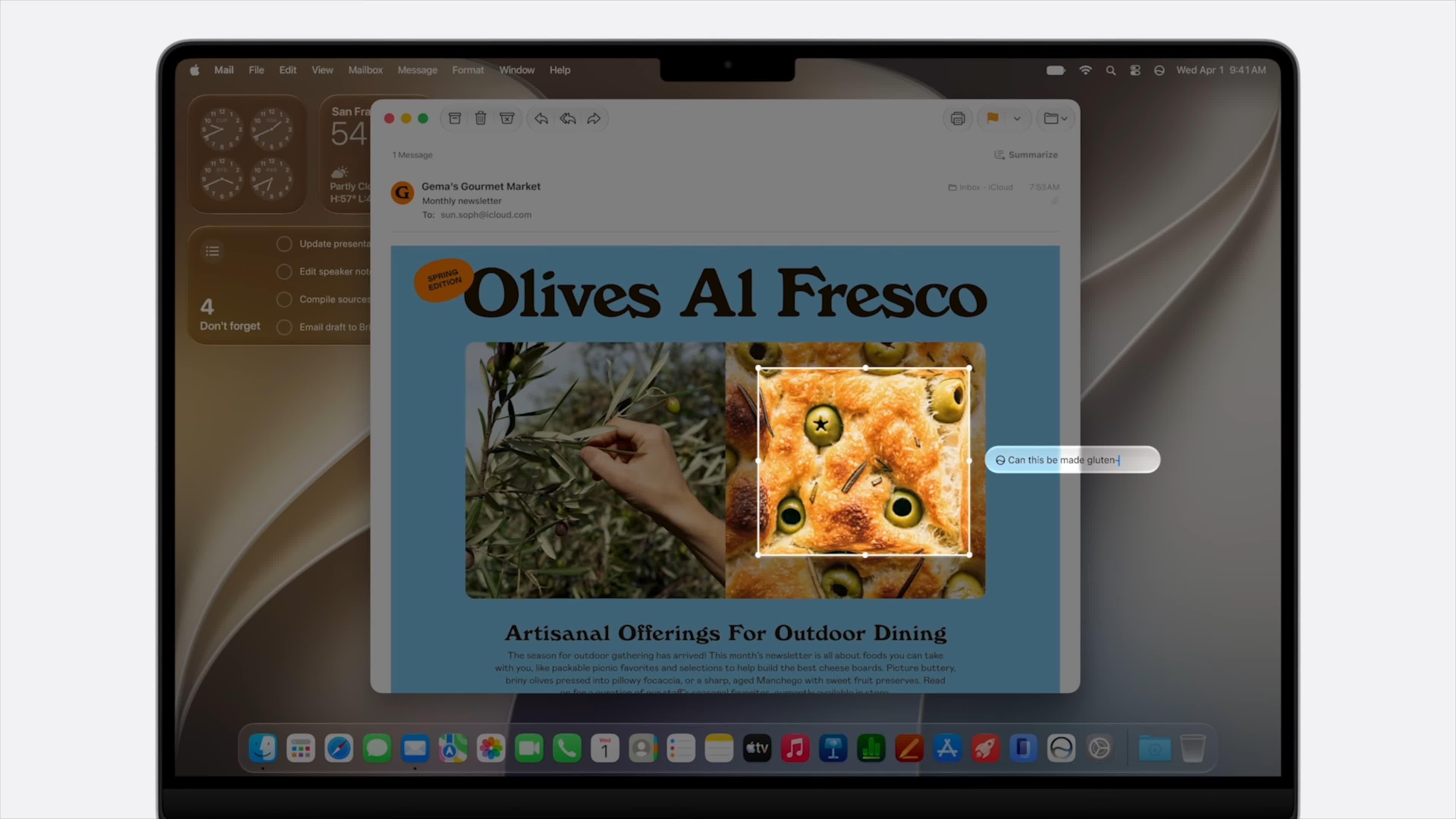Screen dimensions: 1456x819
Task: Click the sender avatar 'G' icon
Action: pyautogui.click(x=402, y=193)
